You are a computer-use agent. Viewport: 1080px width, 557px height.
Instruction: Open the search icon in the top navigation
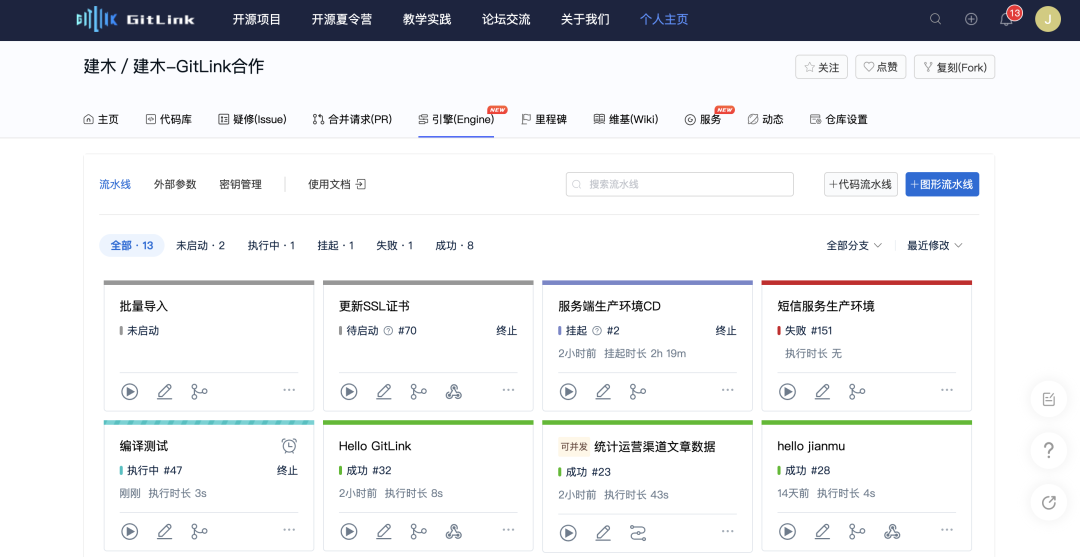click(x=935, y=19)
